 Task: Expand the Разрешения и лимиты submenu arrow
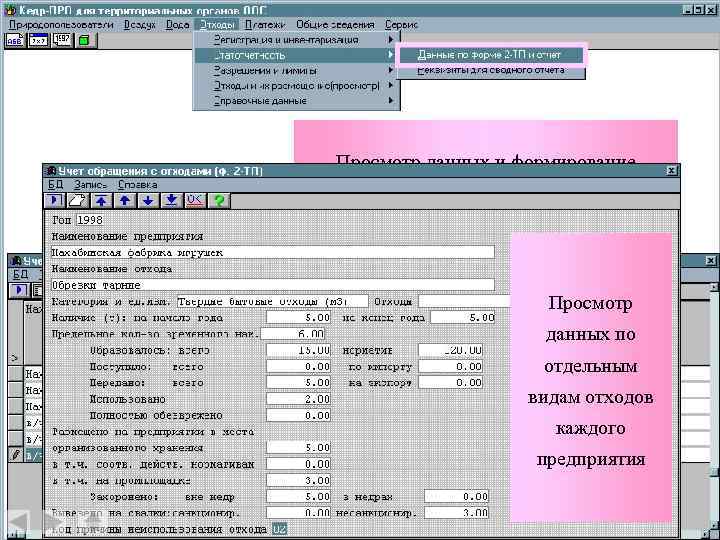click(391, 70)
